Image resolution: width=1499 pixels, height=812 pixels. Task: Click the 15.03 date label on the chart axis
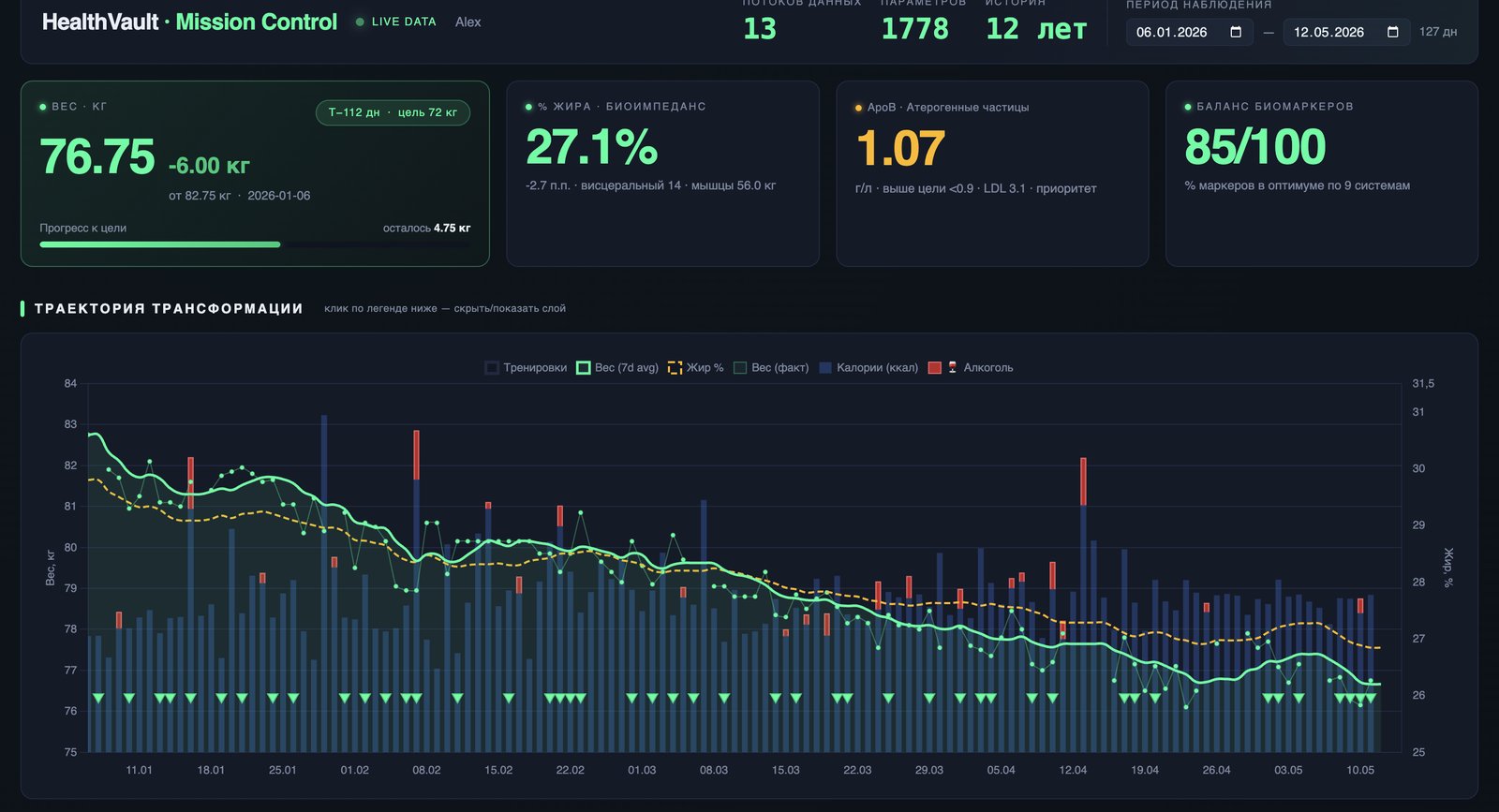click(785, 770)
